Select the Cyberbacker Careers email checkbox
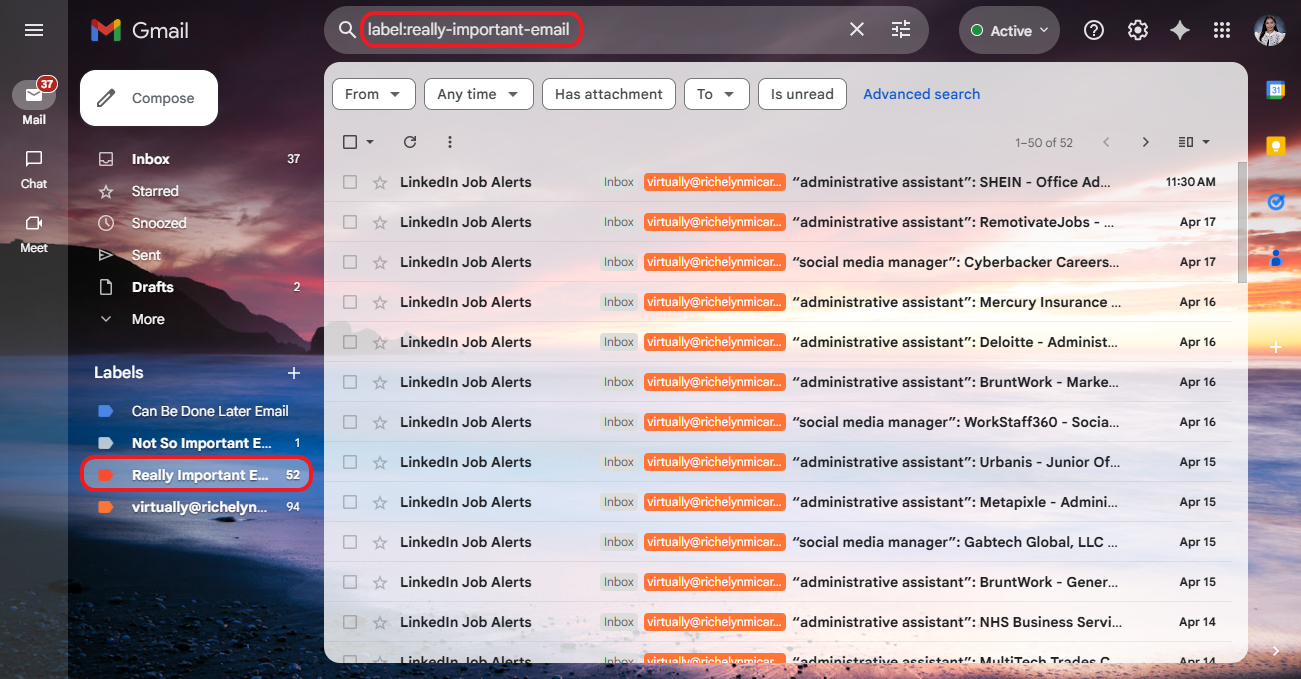This screenshot has width=1301, height=679. click(350, 262)
